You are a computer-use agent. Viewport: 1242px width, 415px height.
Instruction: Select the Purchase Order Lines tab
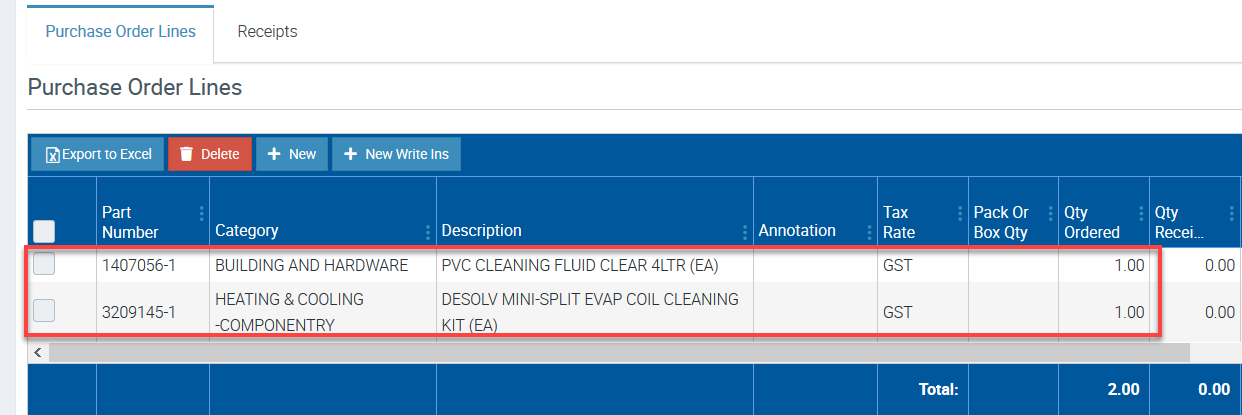coord(120,32)
